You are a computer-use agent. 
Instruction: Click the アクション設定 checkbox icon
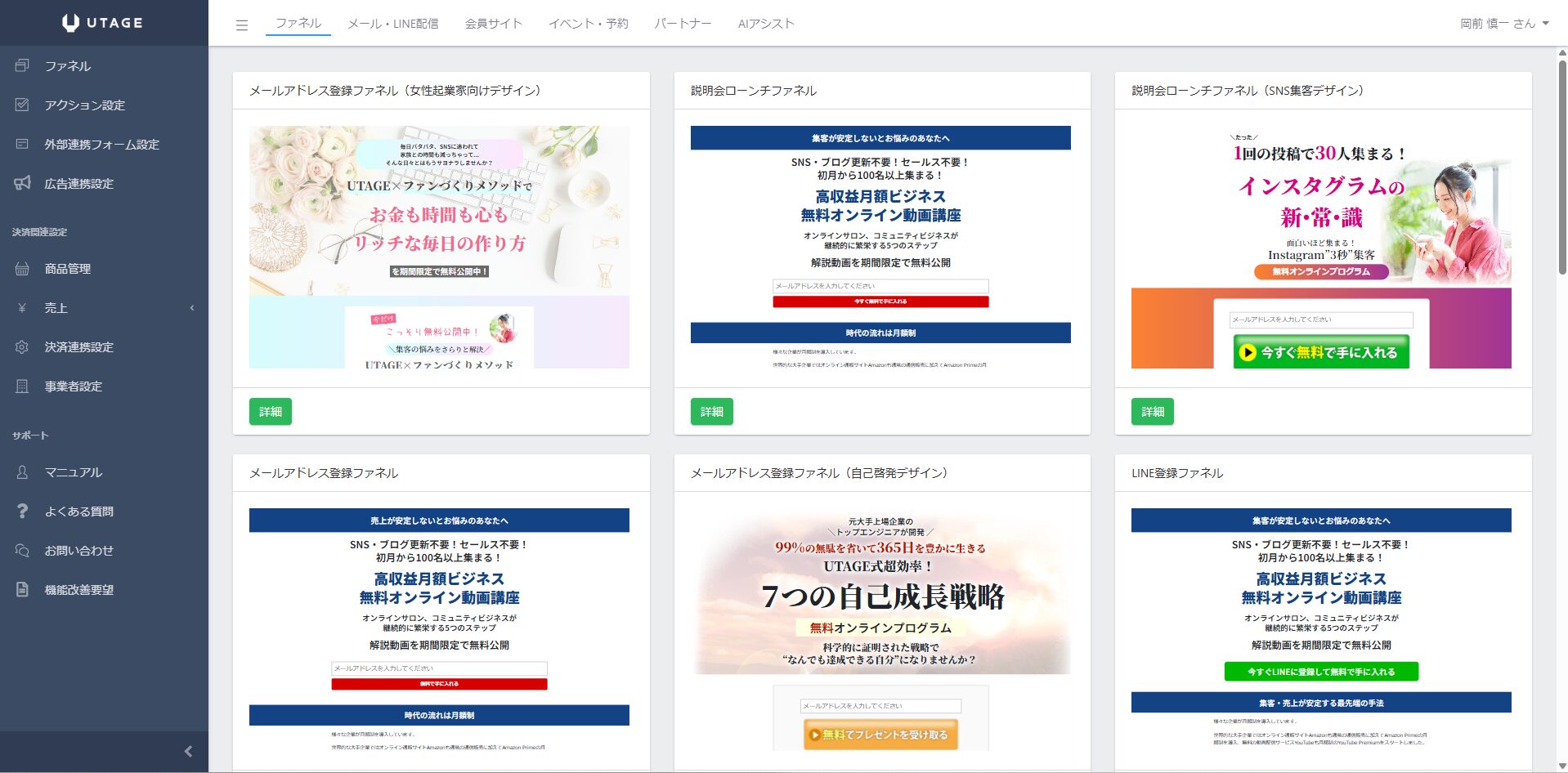(22, 105)
